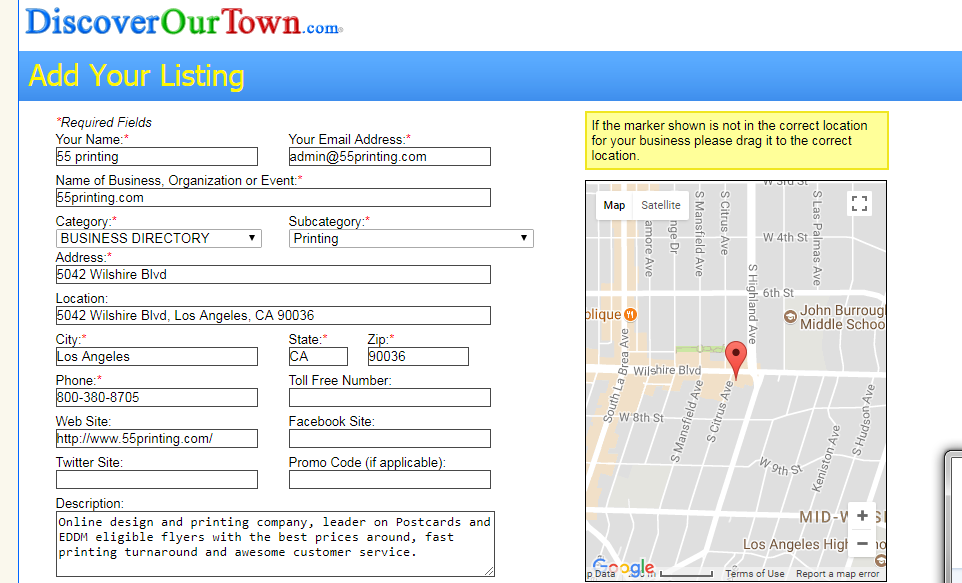Click inside the Description text area
This screenshot has width=962, height=583.
click(x=275, y=544)
